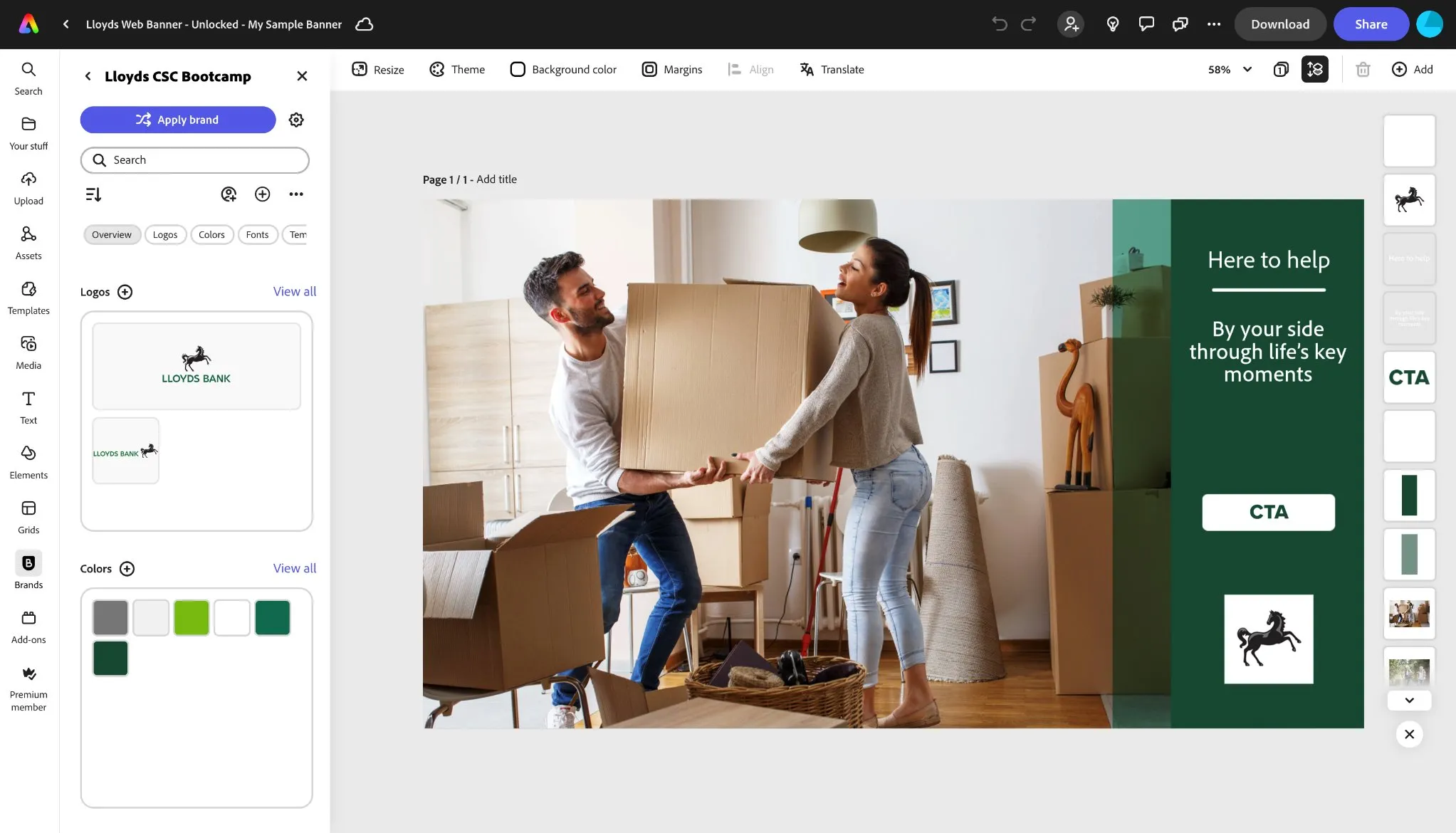Go back from Lloyds CSC Bootcamp panel
1456x833 pixels.
88,76
